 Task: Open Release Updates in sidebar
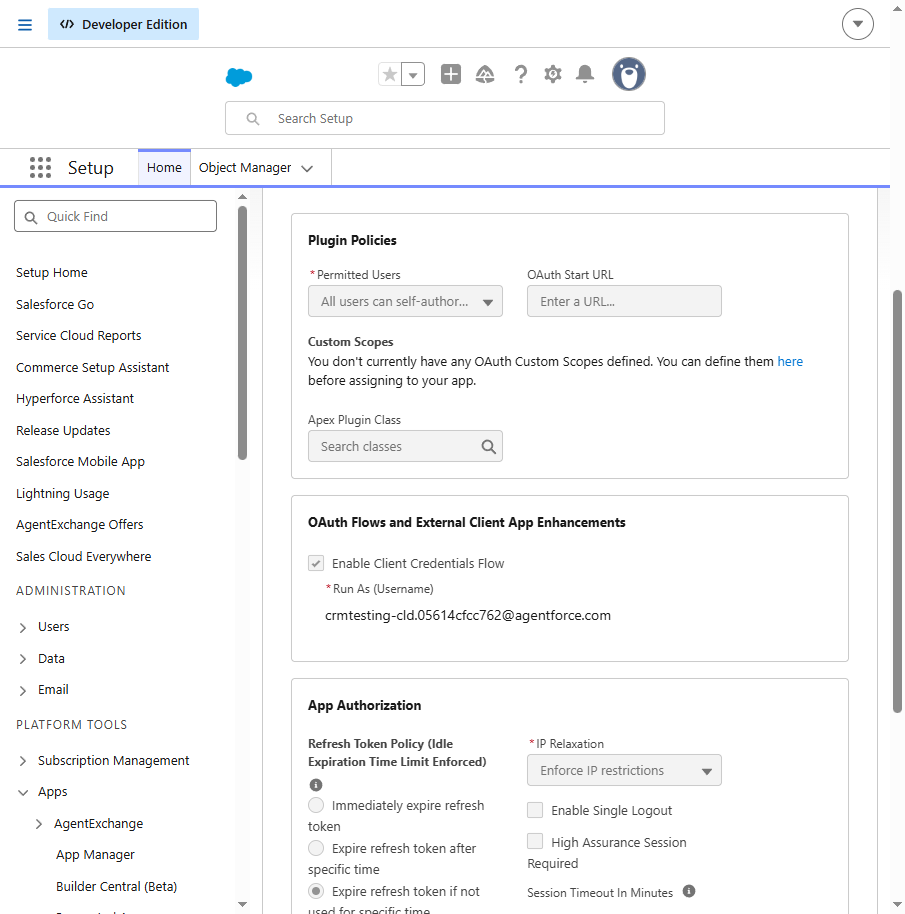tap(63, 430)
